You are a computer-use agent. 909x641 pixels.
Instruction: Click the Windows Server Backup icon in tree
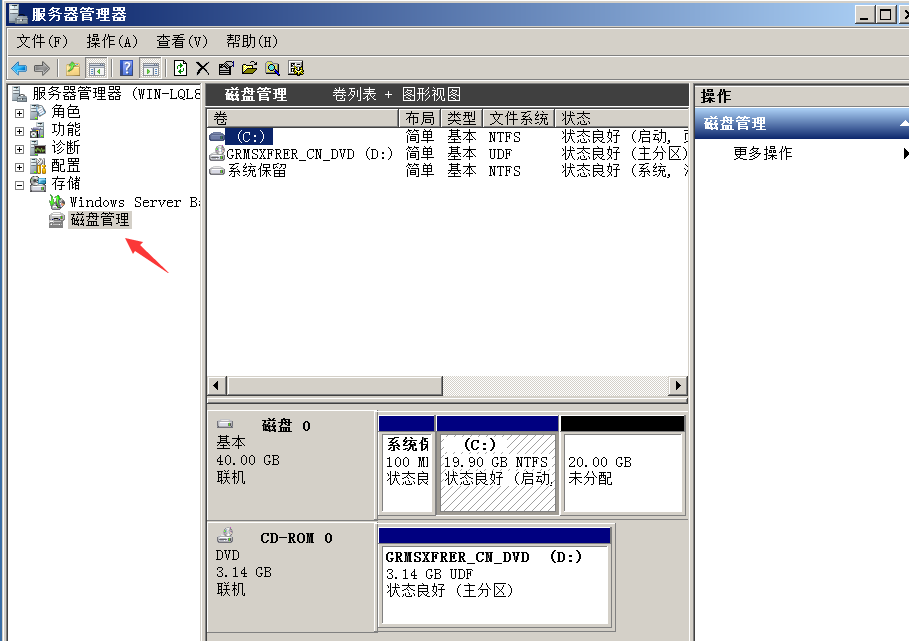click(56, 202)
